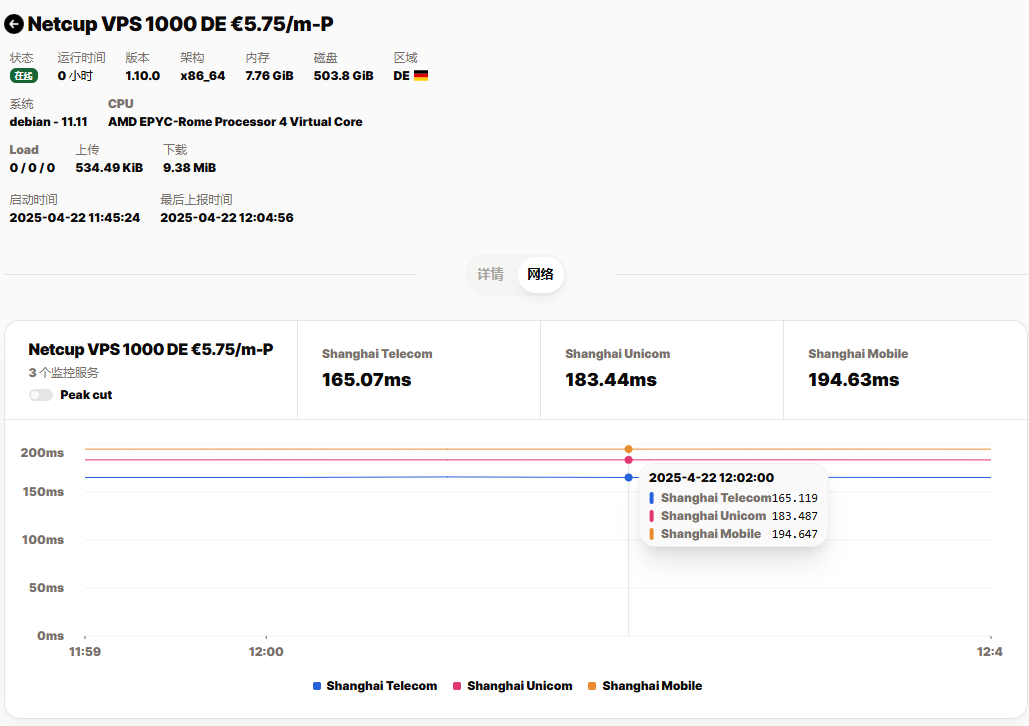Toggle the Peak cut switch

pyautogui.click(x=41, y=395)
